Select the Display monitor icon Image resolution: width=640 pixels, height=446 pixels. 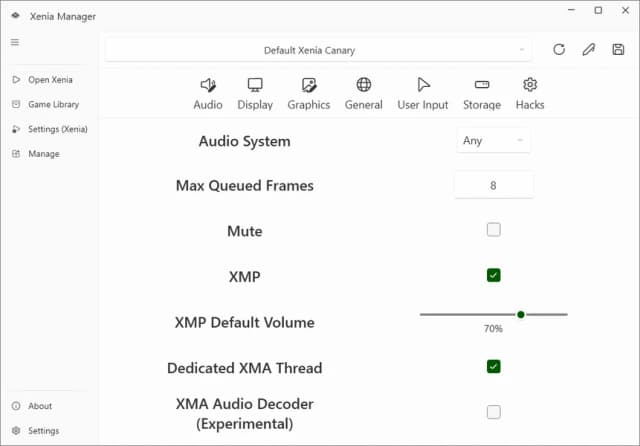point(255,85)
